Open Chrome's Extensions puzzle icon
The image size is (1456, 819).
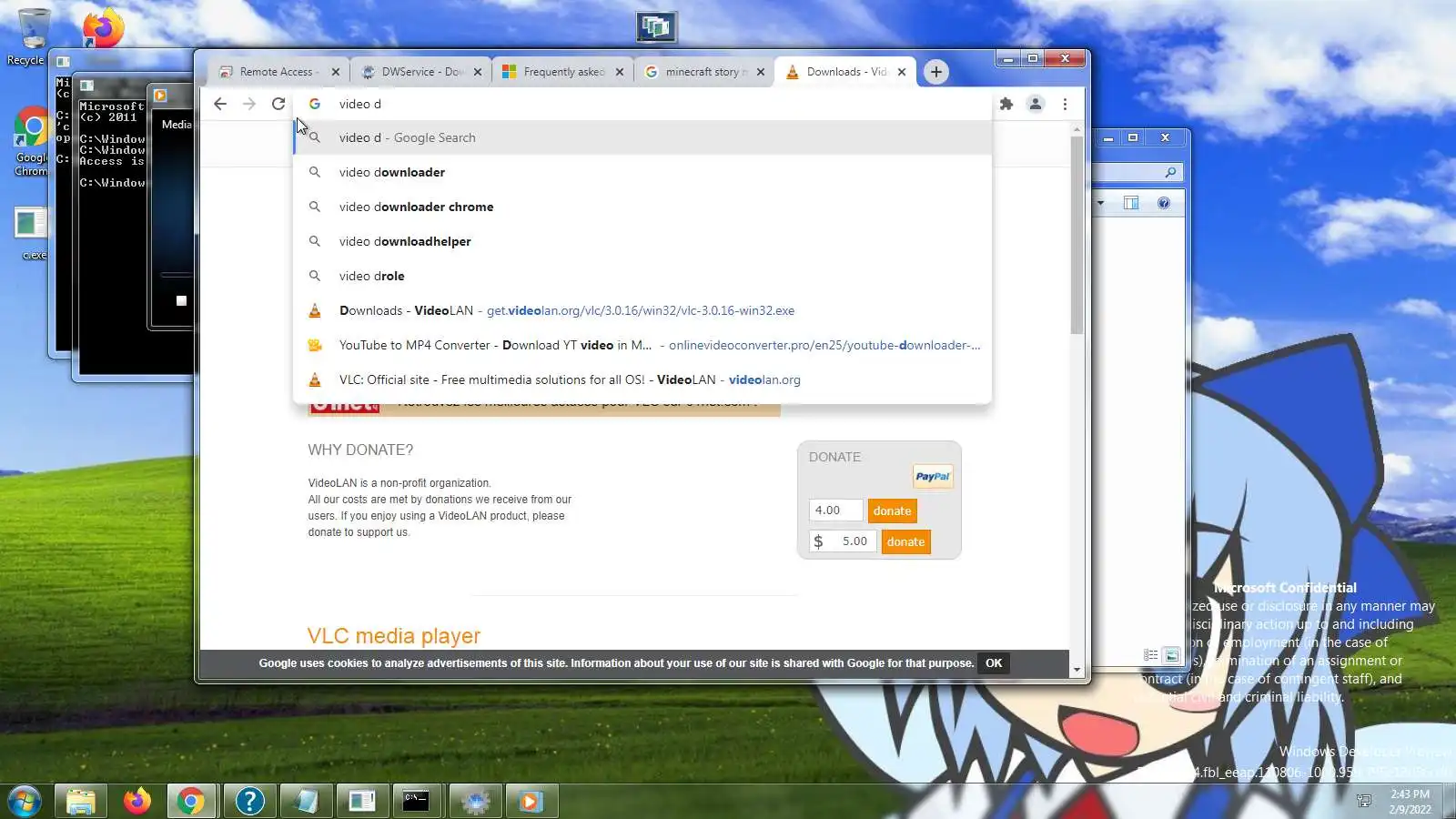coord(1006,104)
